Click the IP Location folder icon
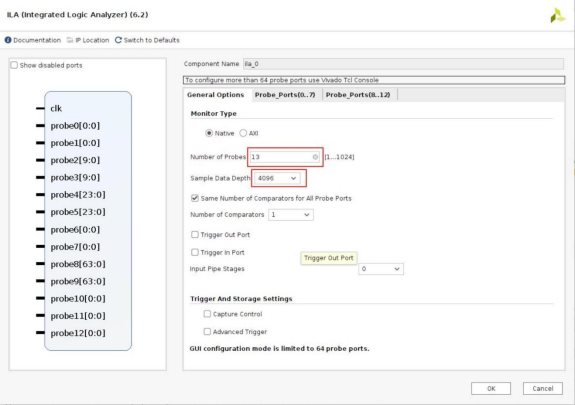This screenshot has height=405, width=575. pyautogui.click(x=70, y=40)
